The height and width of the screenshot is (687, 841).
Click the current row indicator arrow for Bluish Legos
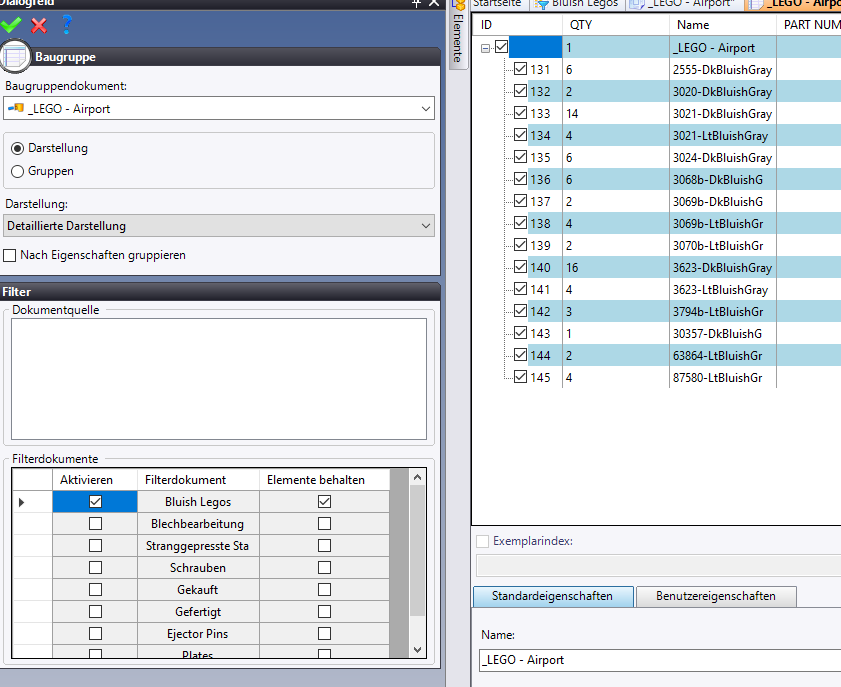pyautogui.click(x=21, y=503)
